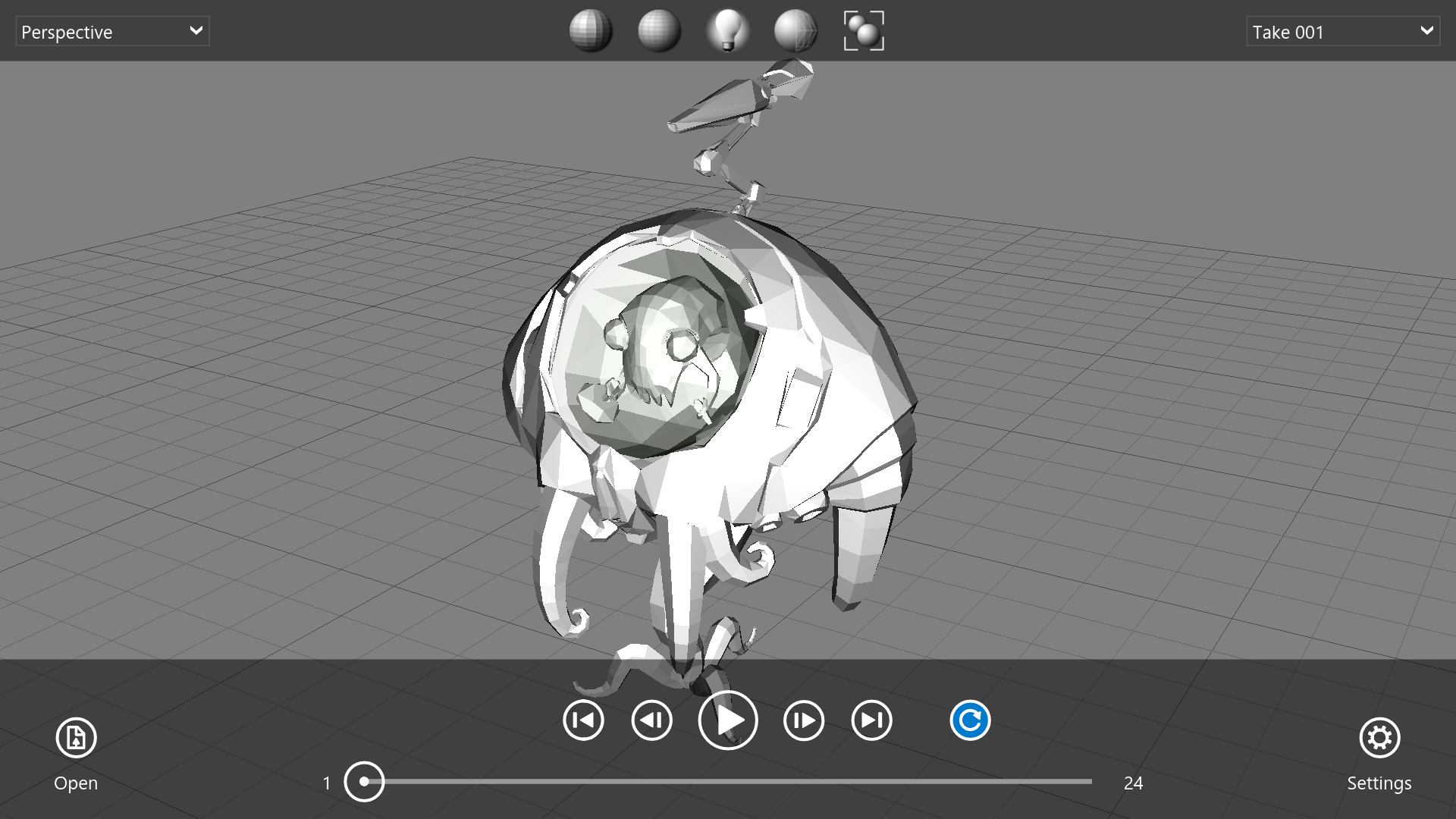Skip to the last frame
1456x819 pixels.
[x=872, y=720]
